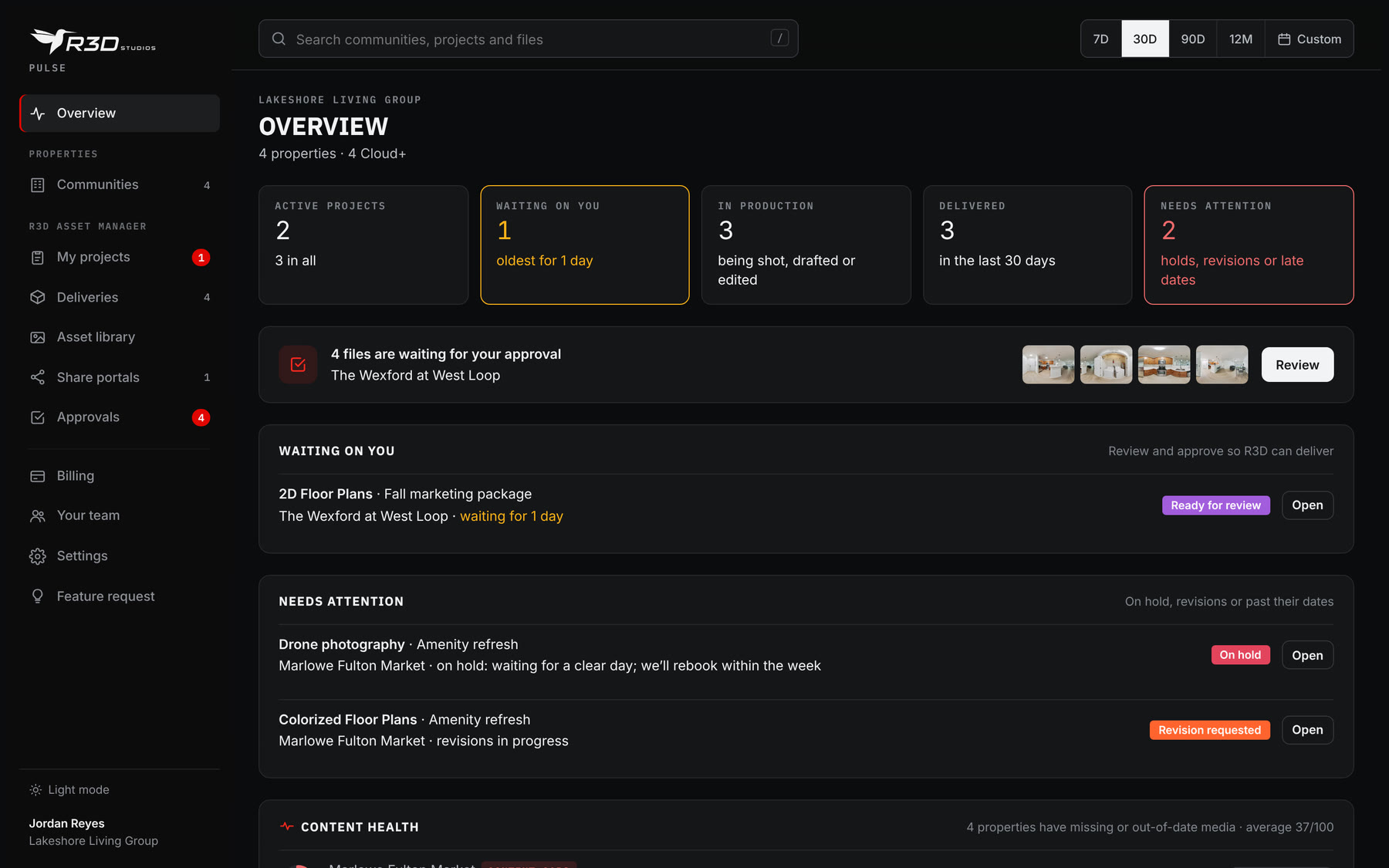Open the Drone photography project
Screen dimensions: 1389x868
point(1307,655)
